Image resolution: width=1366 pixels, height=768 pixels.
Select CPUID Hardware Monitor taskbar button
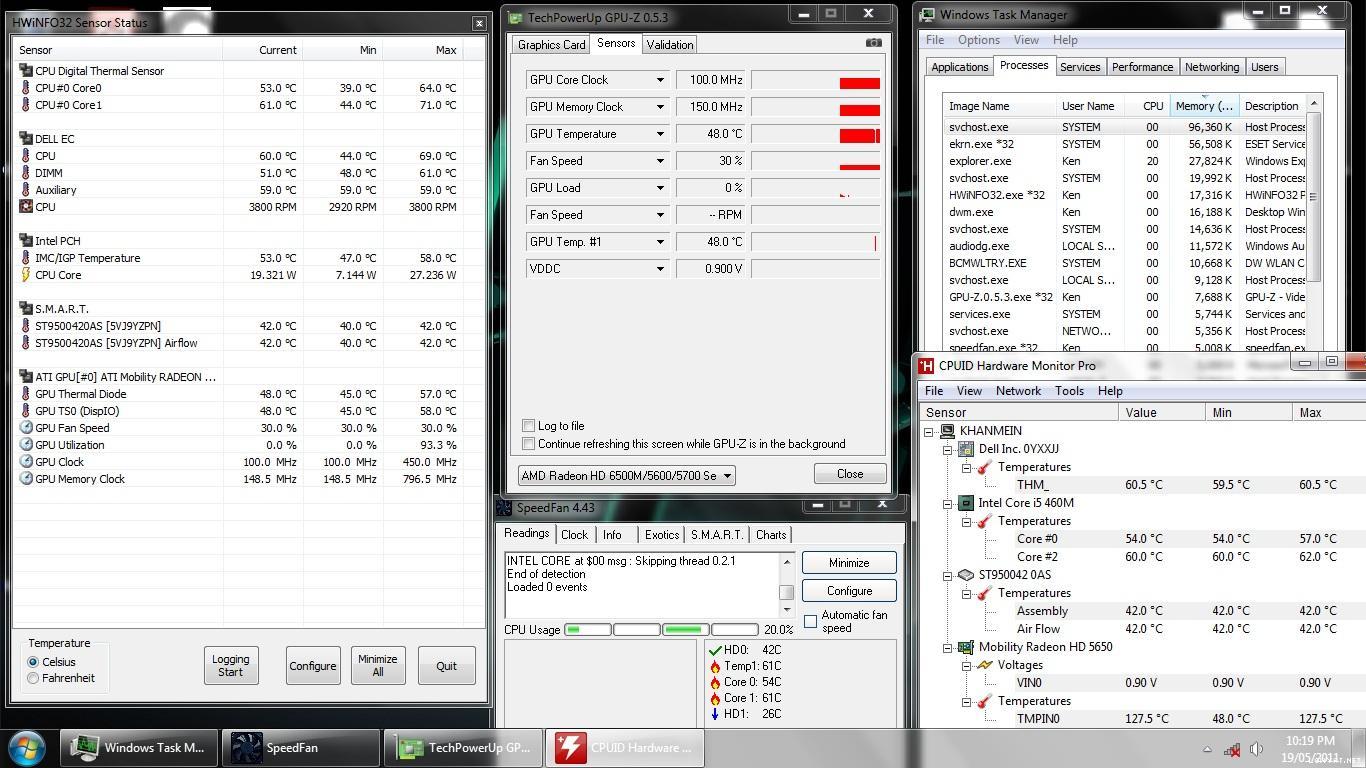point(625,747)
